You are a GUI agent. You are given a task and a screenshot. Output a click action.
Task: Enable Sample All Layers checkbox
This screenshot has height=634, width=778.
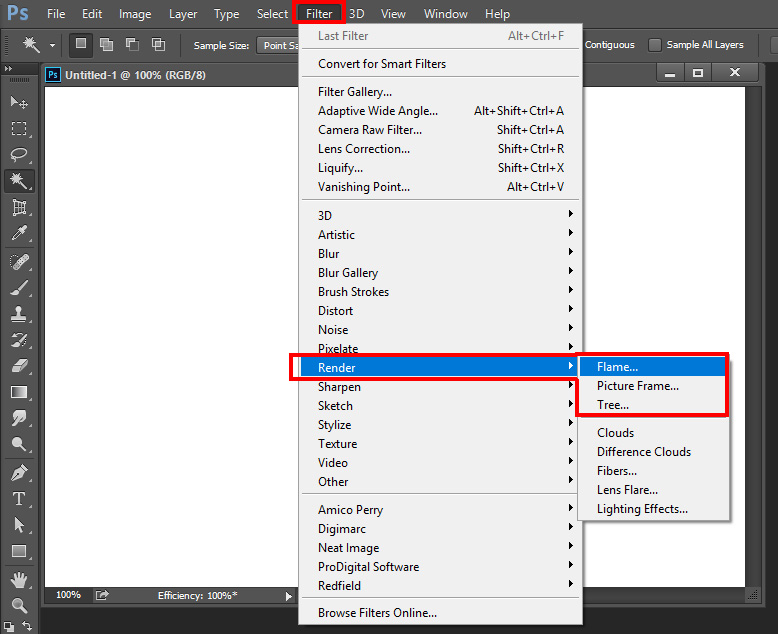[x=655, y=45]
